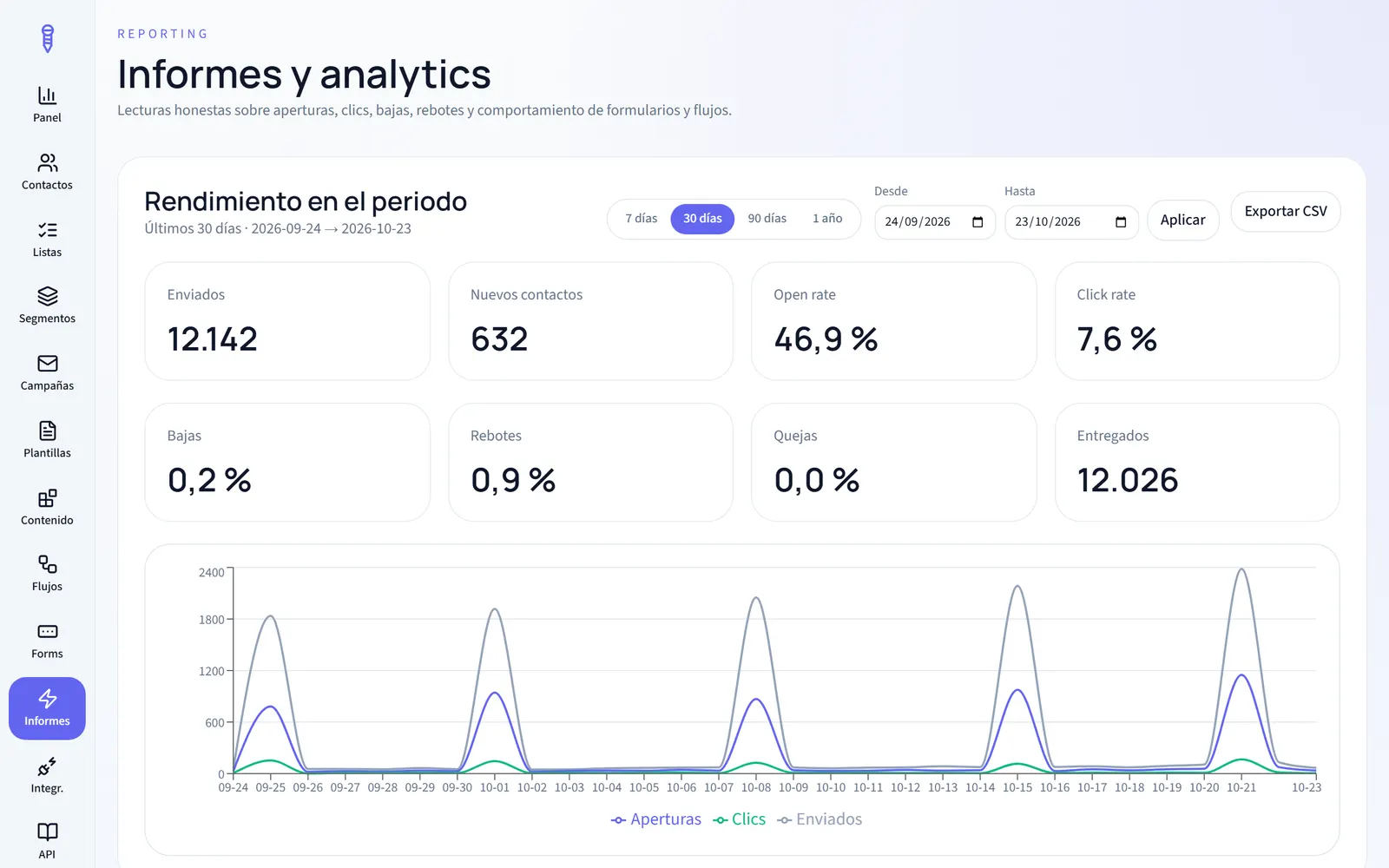This screenshot has height=868, width=1389.
Task: Click the REPORTING breadcrumb label
Action: [163, 34]
